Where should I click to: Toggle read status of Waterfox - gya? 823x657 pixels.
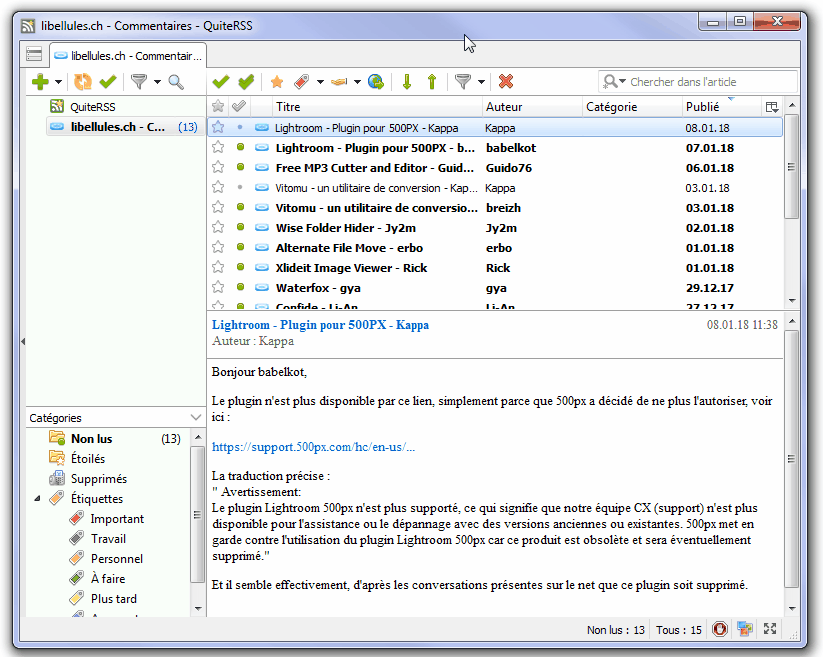[240, 287]
